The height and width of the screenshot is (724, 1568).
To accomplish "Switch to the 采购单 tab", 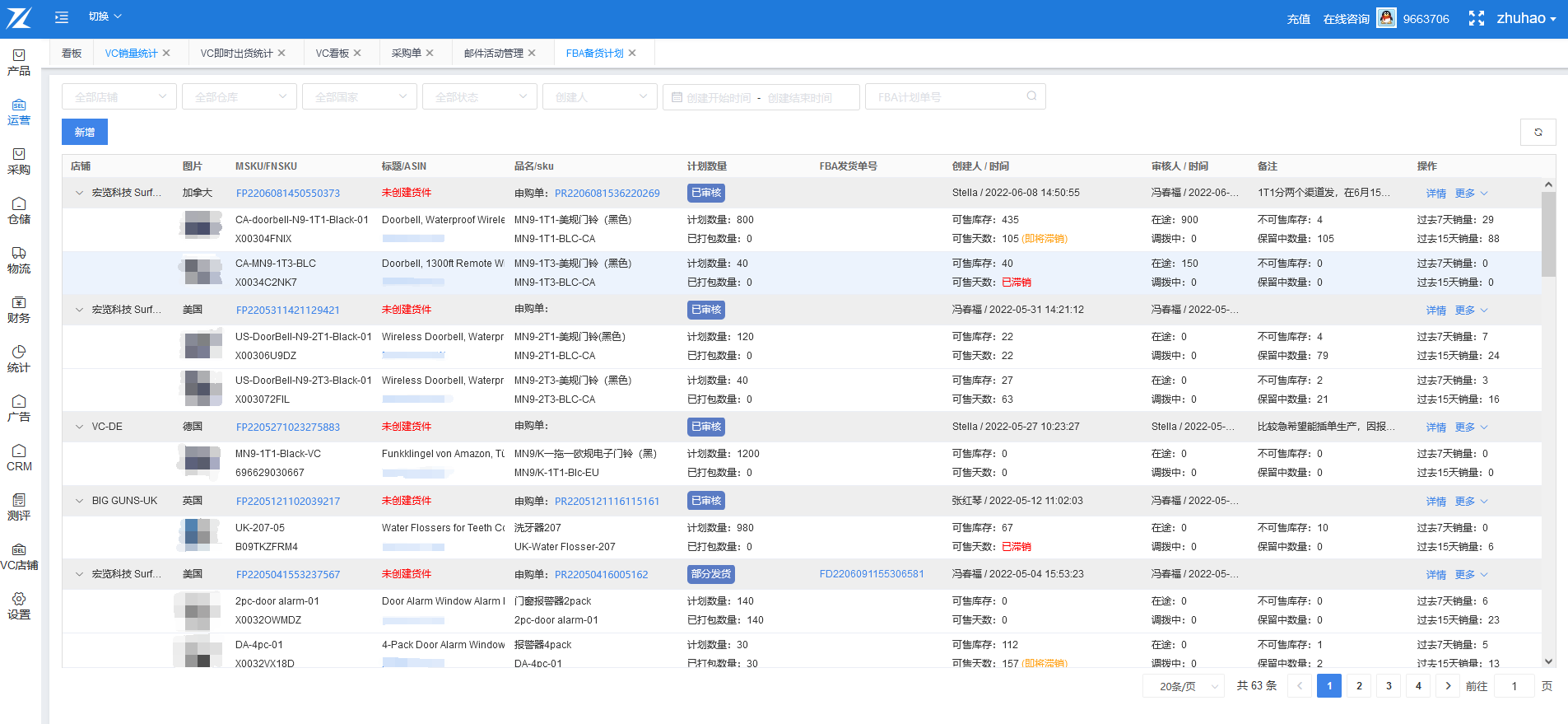I will [406, 53].
